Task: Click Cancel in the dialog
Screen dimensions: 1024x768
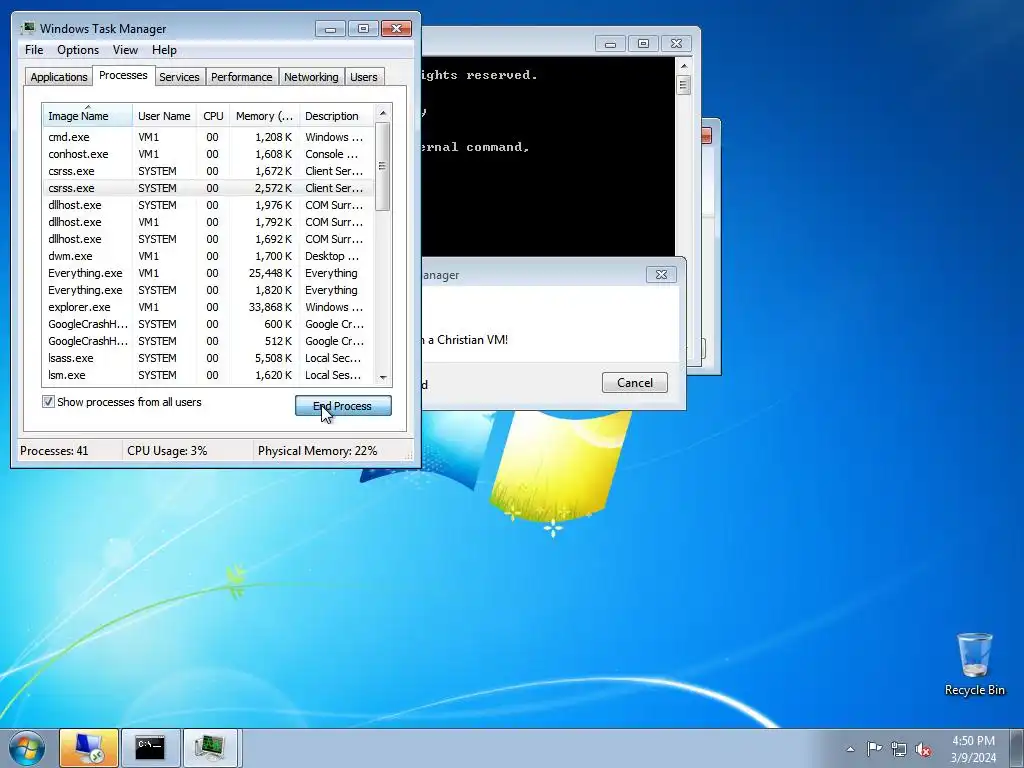Action: (x=635, y=383)
